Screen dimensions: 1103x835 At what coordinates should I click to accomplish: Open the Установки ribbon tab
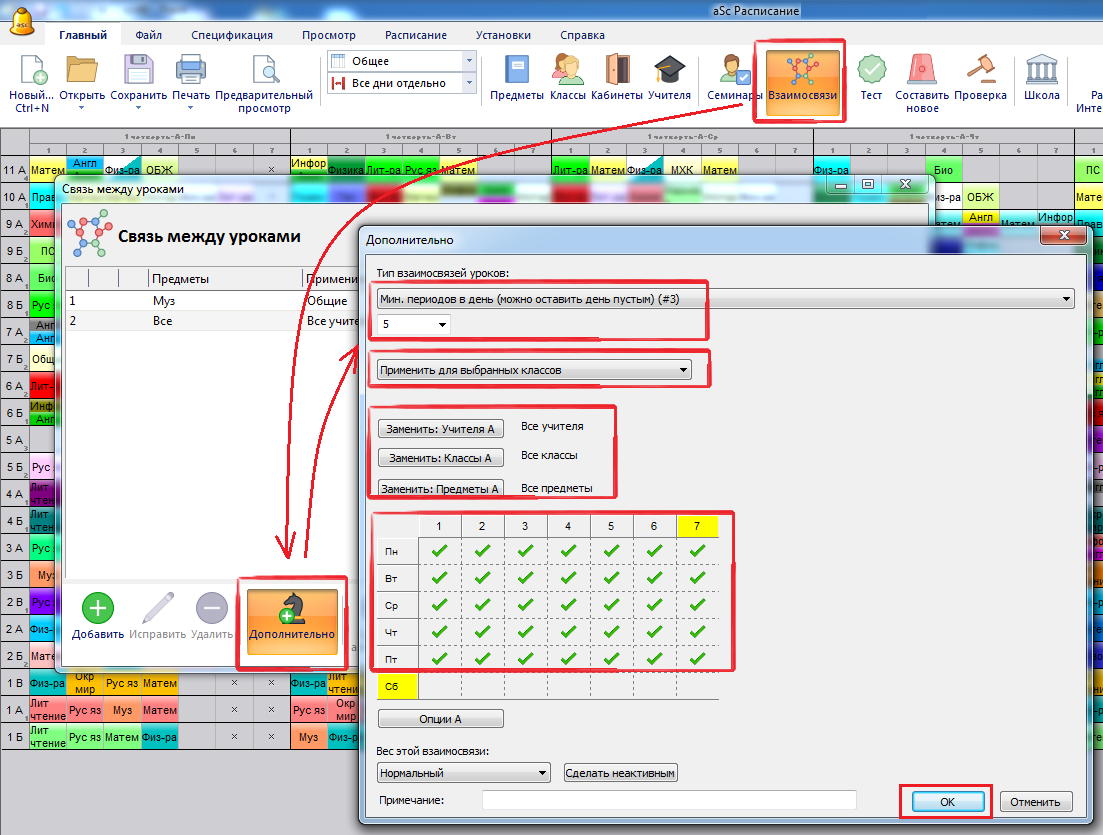pyautogui.click(x=502, y=35)
